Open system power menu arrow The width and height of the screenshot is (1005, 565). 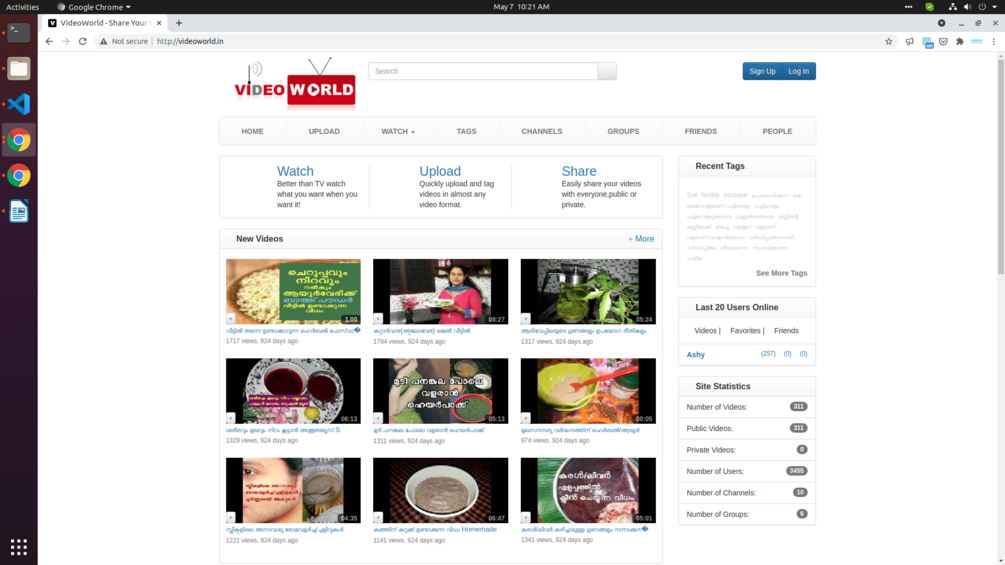(x=995, y=6)
